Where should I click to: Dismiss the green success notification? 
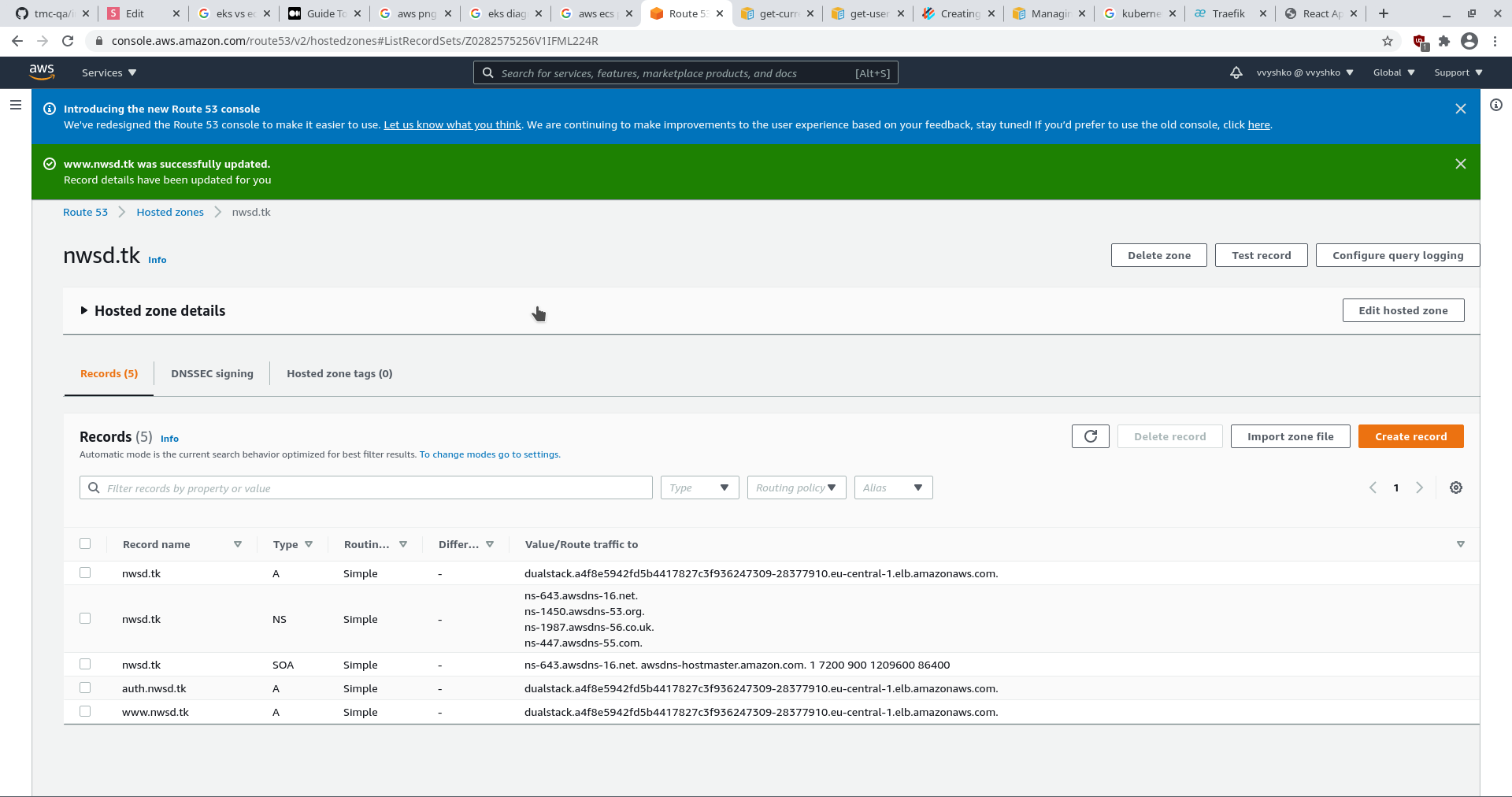point(1461,164)
